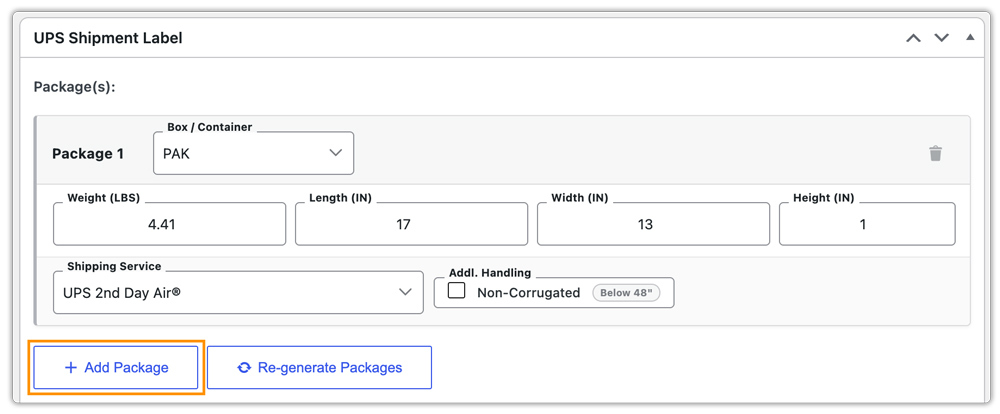Move UPS Shipment Label panel down

941,38
